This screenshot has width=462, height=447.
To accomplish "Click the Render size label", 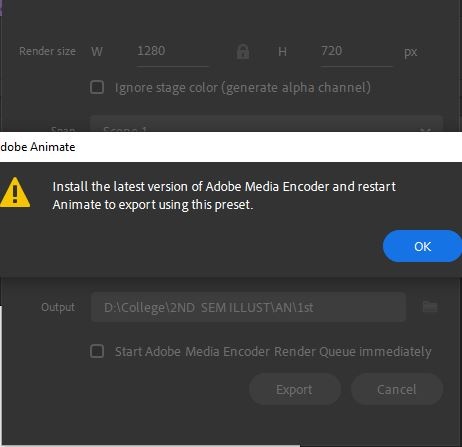I will coord(47,51).
